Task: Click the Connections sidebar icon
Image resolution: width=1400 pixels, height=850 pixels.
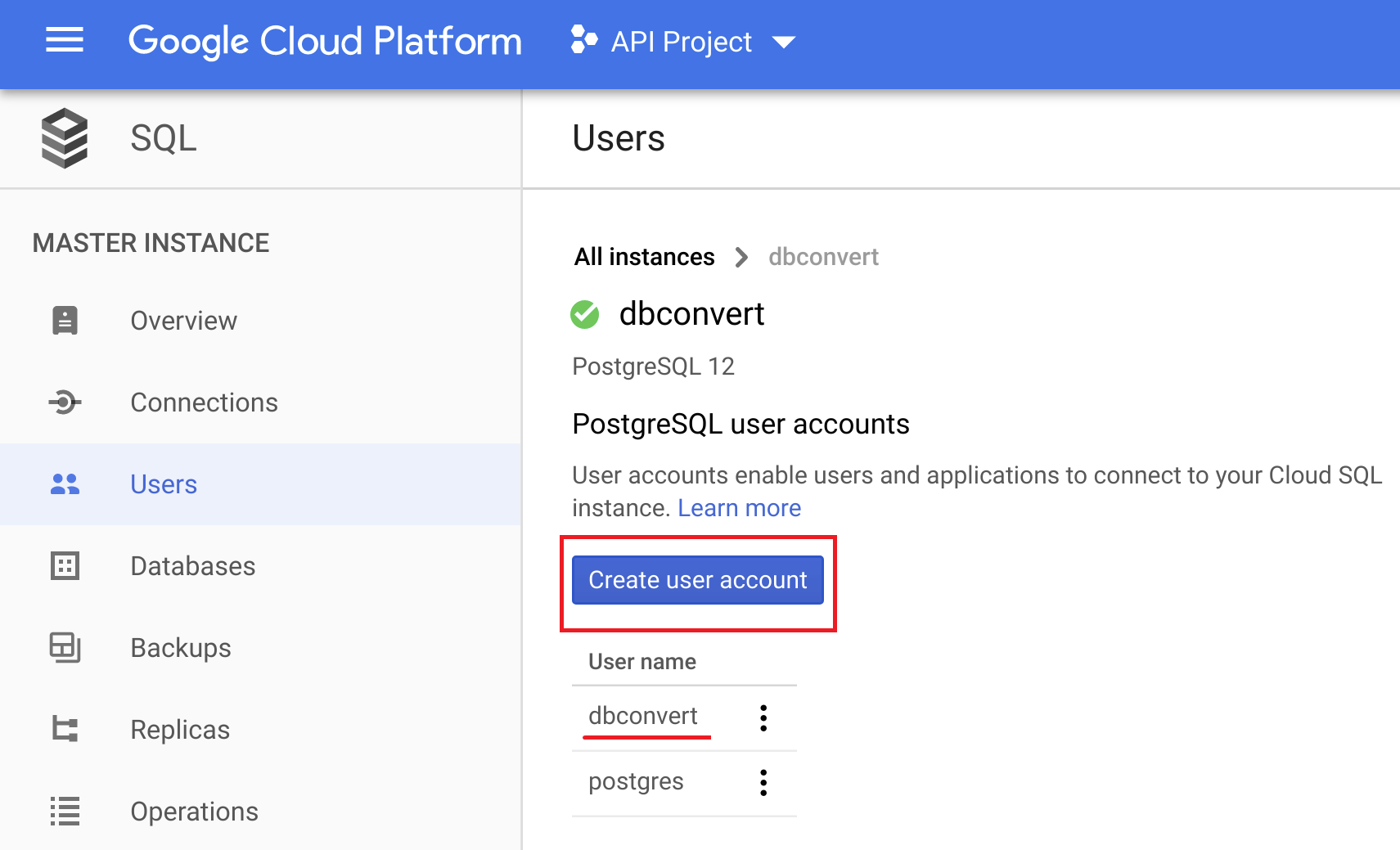Action: click(65, 402)
